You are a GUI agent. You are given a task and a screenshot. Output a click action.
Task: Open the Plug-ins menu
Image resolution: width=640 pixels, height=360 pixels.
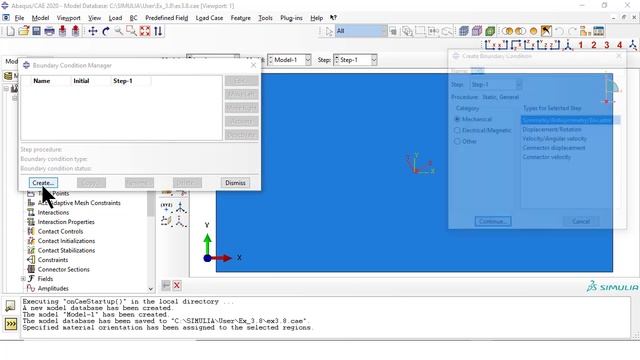291,18
